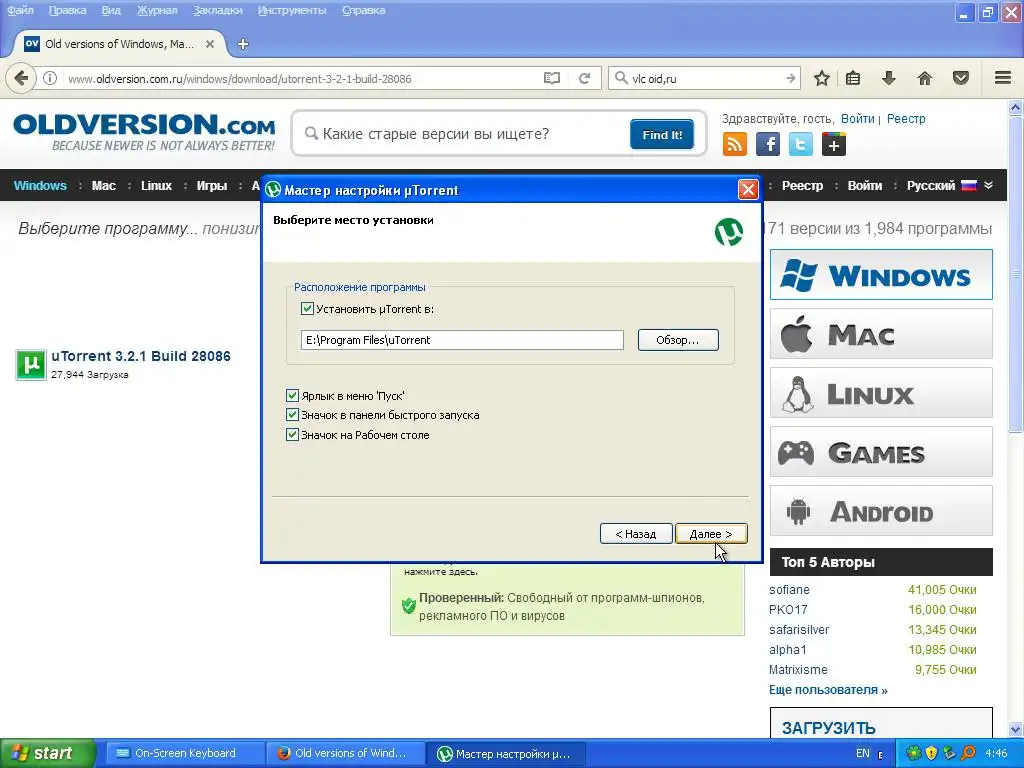The image size is (1024, 768).
Task: Click the uTorrent green app icon on page
Action: point(31,364)
